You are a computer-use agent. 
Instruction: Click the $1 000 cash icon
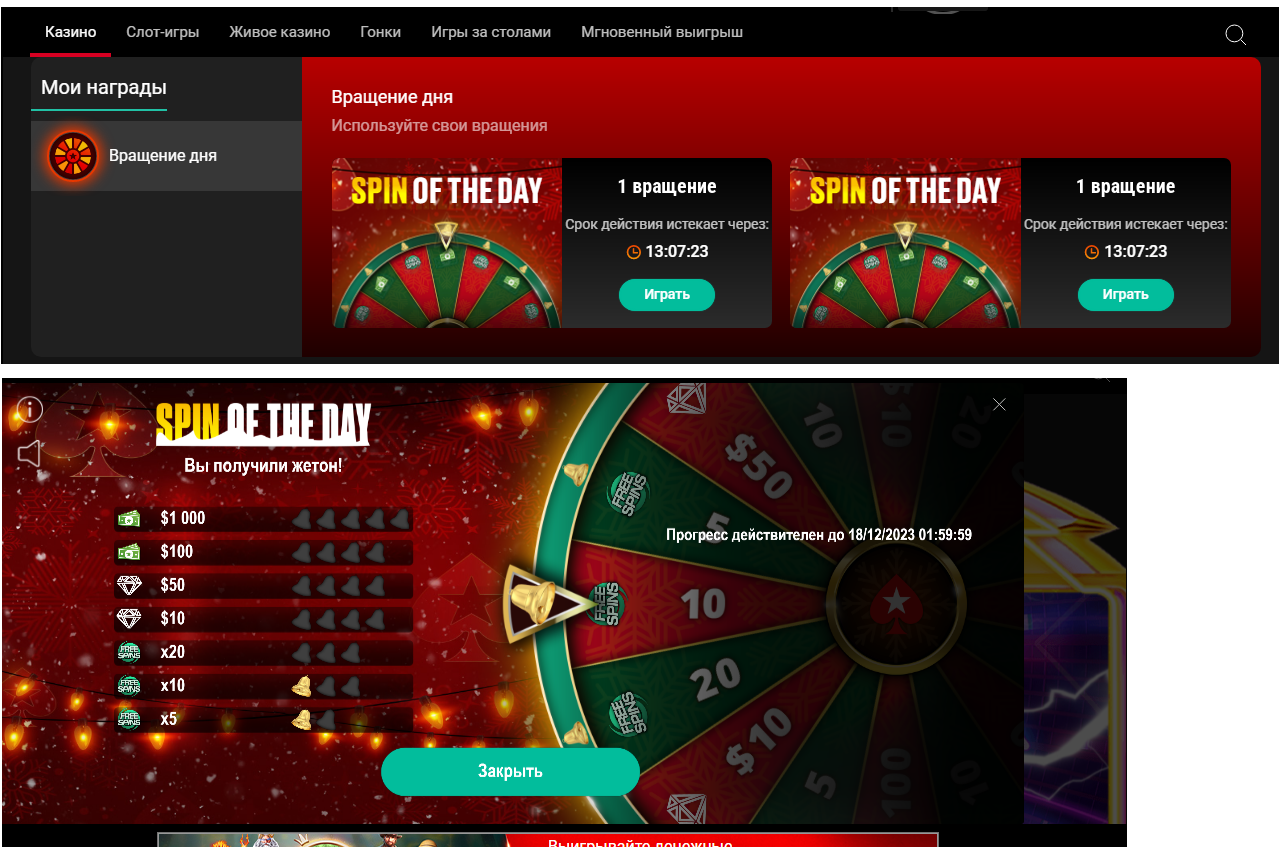(x=129, y=518)
